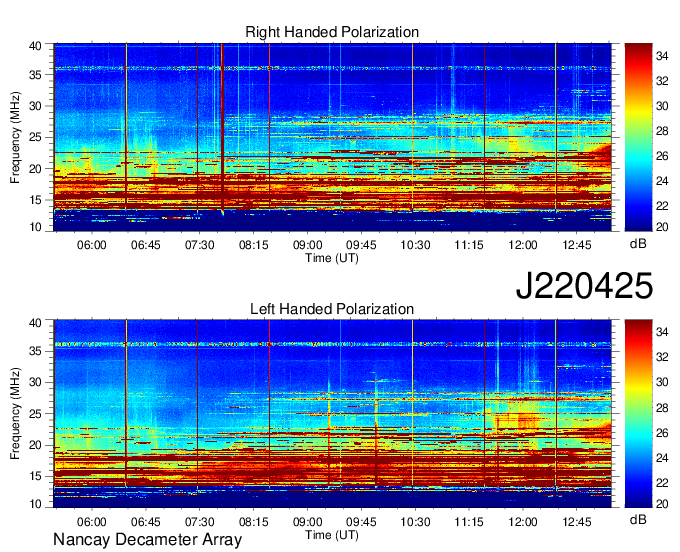Click "30" dB value on Right Handed color bar
Screen dimensions: 680x552
[662, 106]
